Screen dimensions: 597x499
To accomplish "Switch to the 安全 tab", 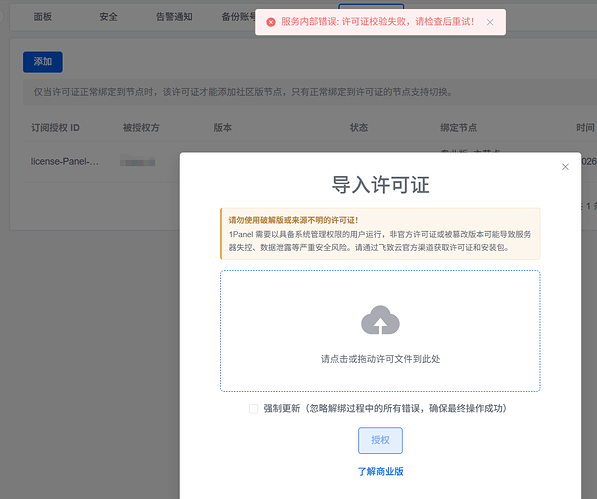I will [x=108, y=17].
